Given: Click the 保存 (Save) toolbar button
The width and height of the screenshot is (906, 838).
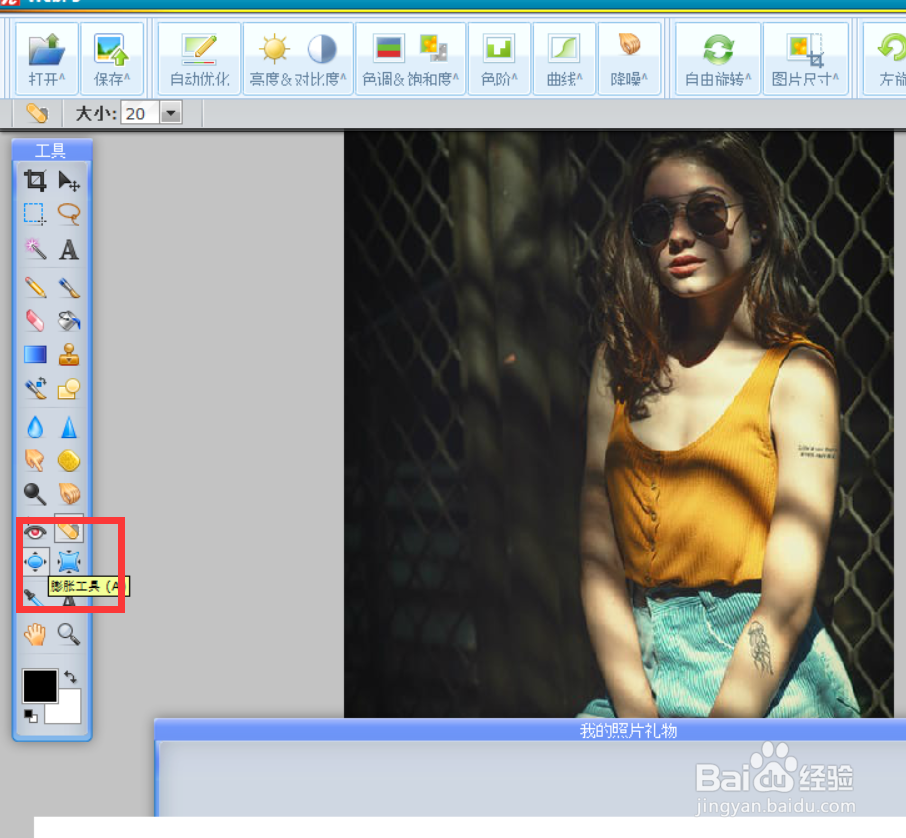Looking at the screenshot, I should (112, 58).
